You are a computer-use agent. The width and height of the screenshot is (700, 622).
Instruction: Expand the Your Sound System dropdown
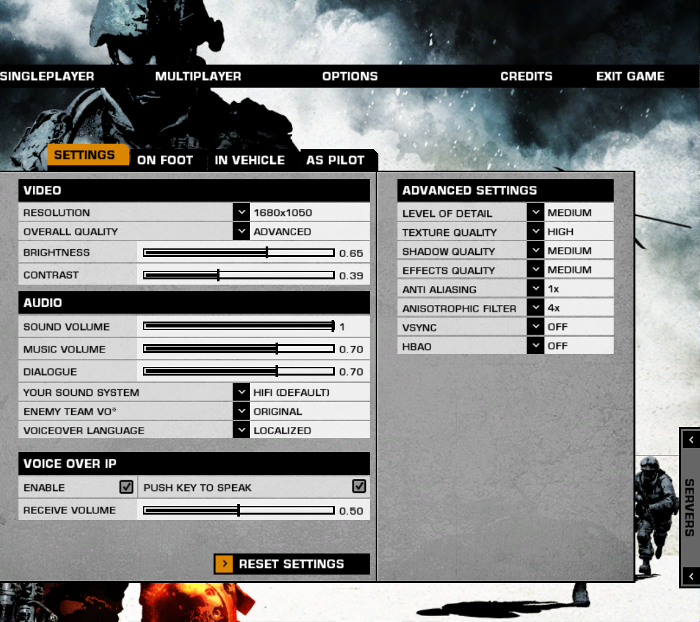tap(241, 392)
